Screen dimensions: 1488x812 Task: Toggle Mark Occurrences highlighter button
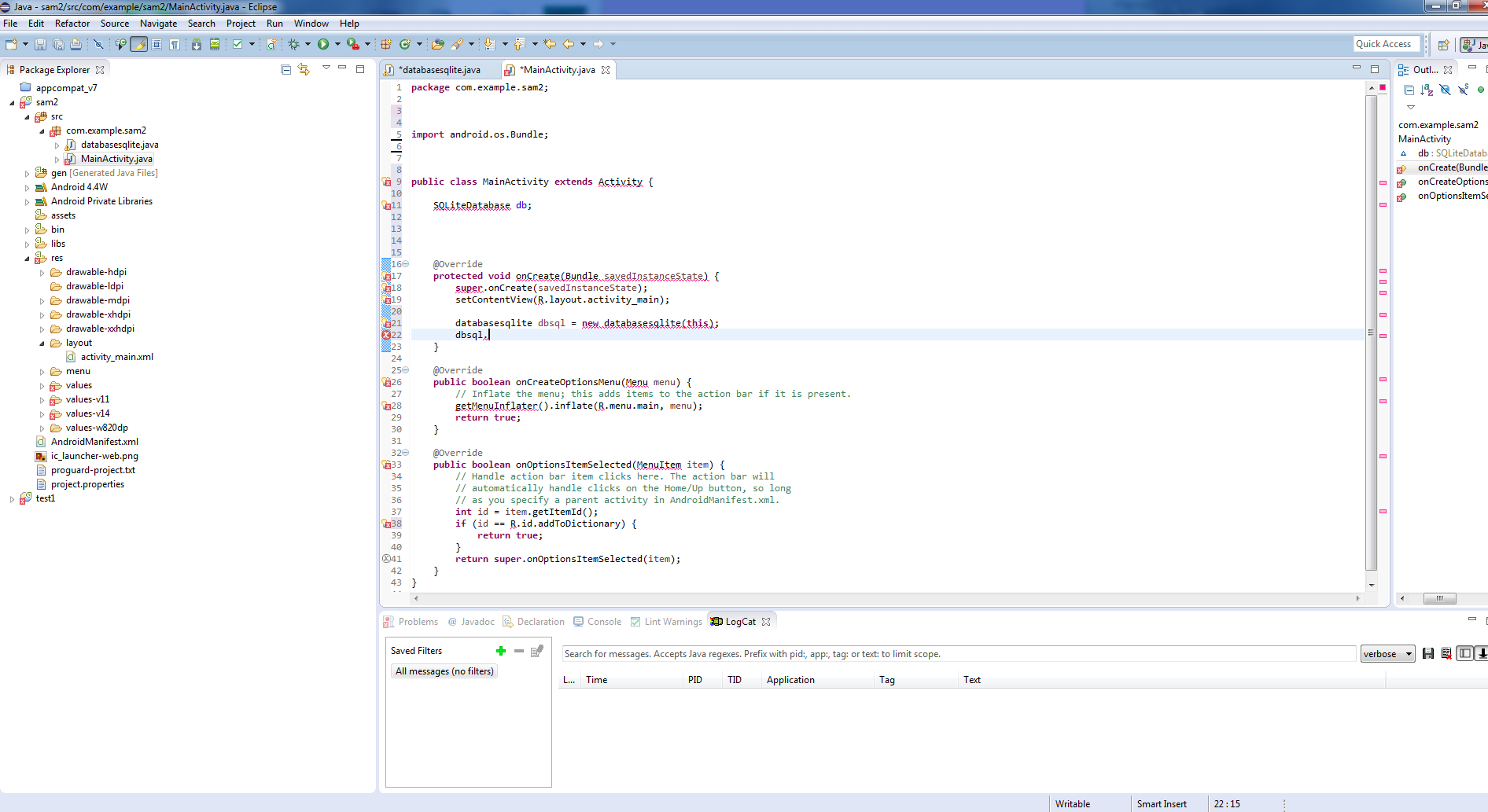pyautogui.click(x=138, y=44)
